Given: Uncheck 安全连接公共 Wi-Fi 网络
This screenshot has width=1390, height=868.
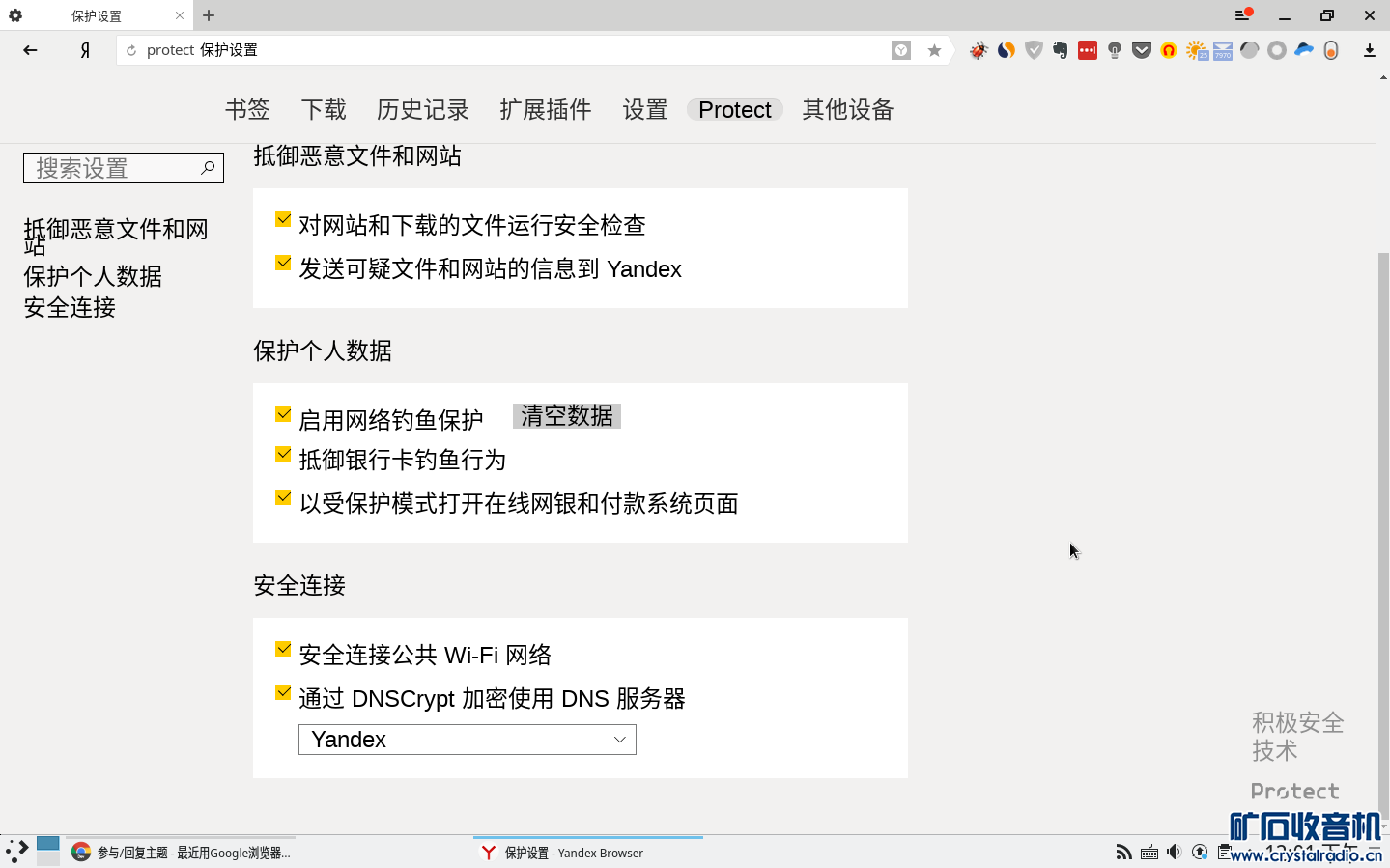Looking at the screenshot, I should pyautogui.click(x=283, y=650).
